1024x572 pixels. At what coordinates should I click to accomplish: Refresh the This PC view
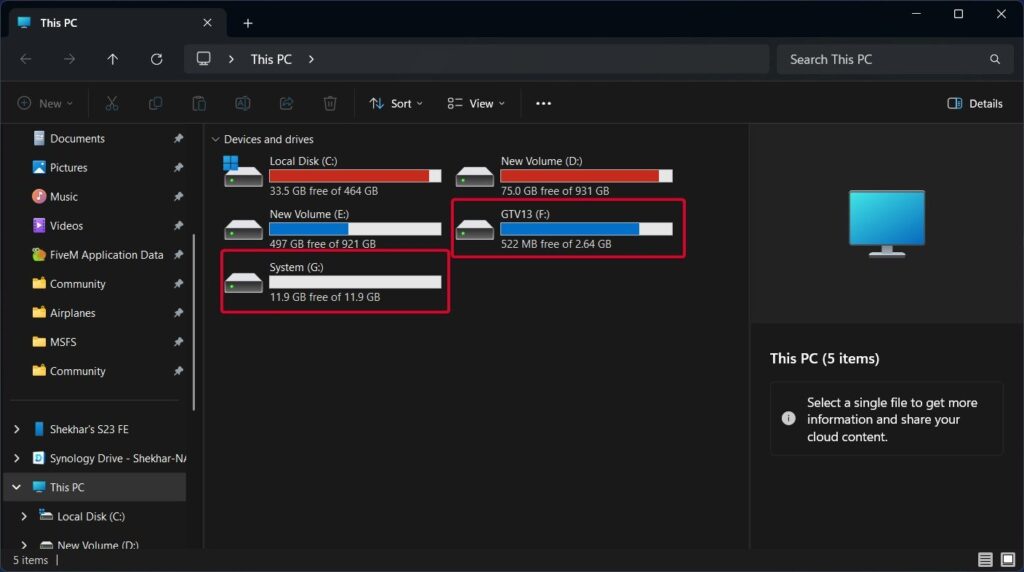(156, 59)
